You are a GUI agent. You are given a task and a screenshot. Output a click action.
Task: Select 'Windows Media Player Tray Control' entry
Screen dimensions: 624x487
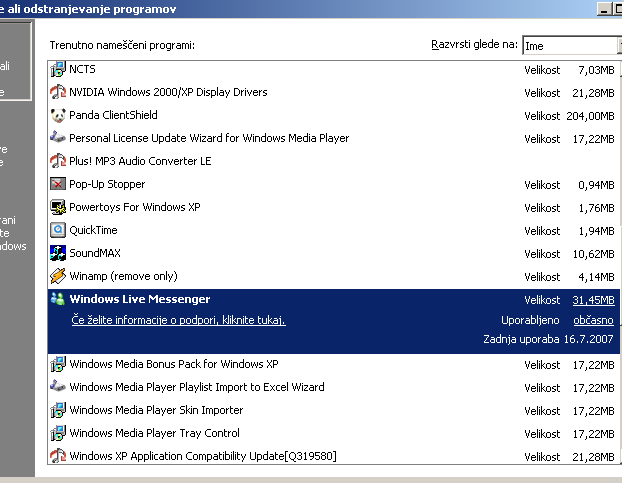point(333,433)
